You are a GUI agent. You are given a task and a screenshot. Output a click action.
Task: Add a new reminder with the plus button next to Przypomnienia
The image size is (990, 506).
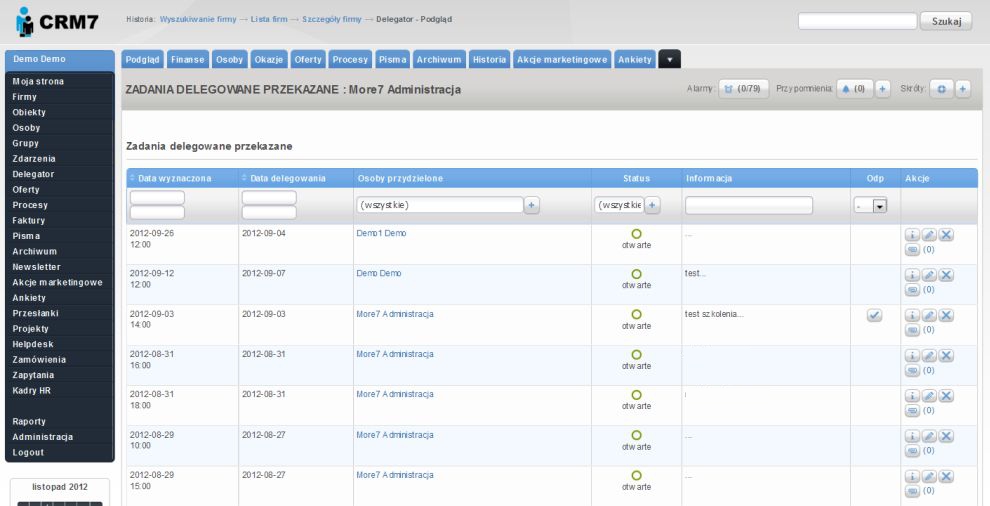click(x=883, y=89)
